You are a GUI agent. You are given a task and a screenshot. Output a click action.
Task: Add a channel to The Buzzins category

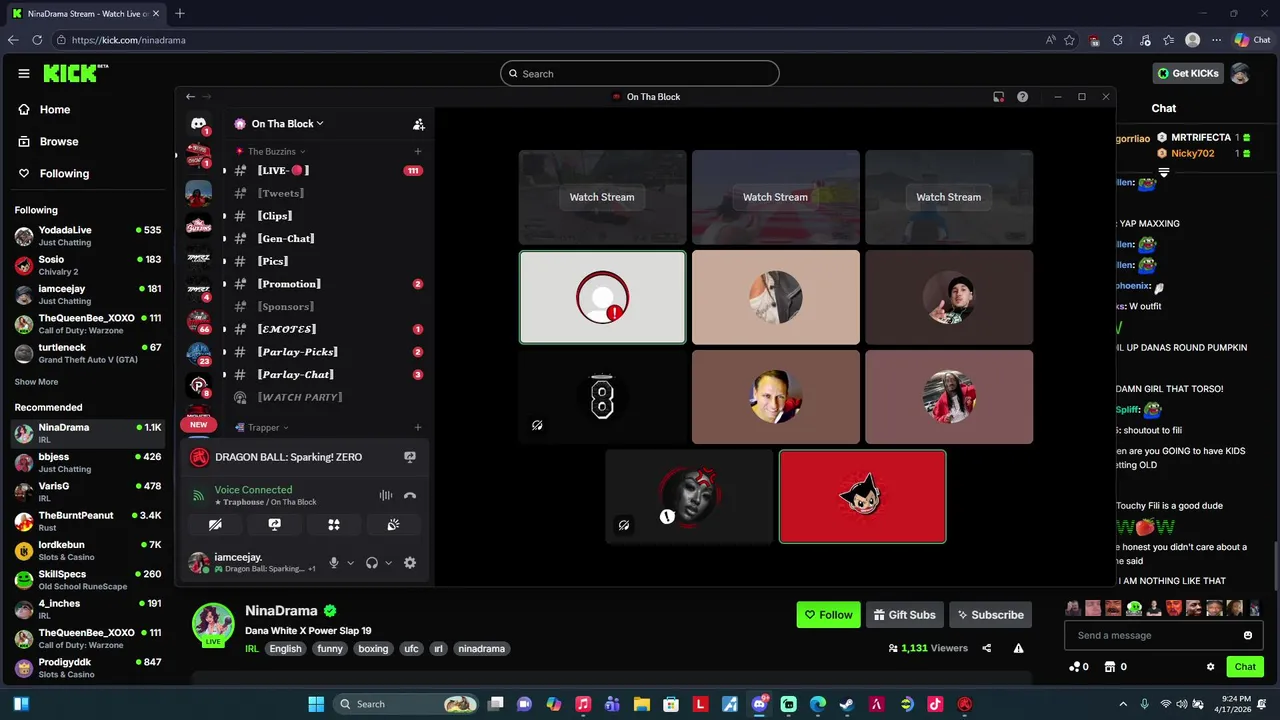[x=418, y=151]
